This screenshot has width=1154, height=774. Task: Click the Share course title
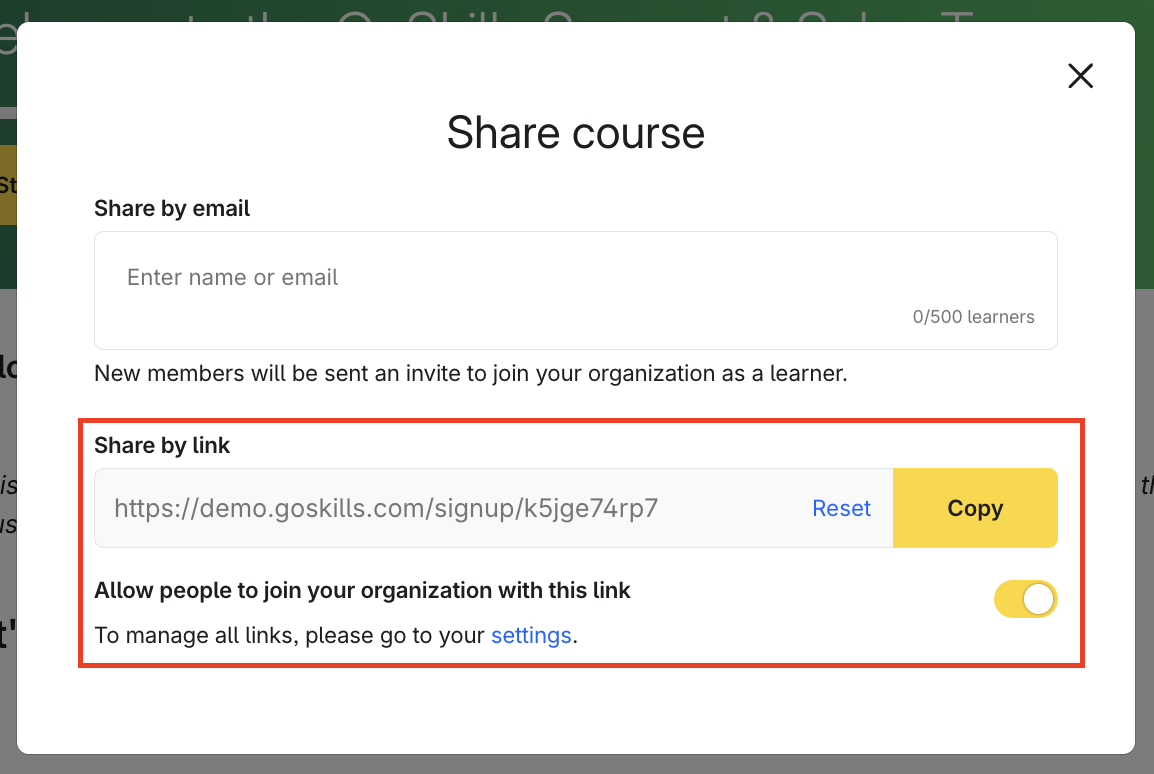click(576, 133)
